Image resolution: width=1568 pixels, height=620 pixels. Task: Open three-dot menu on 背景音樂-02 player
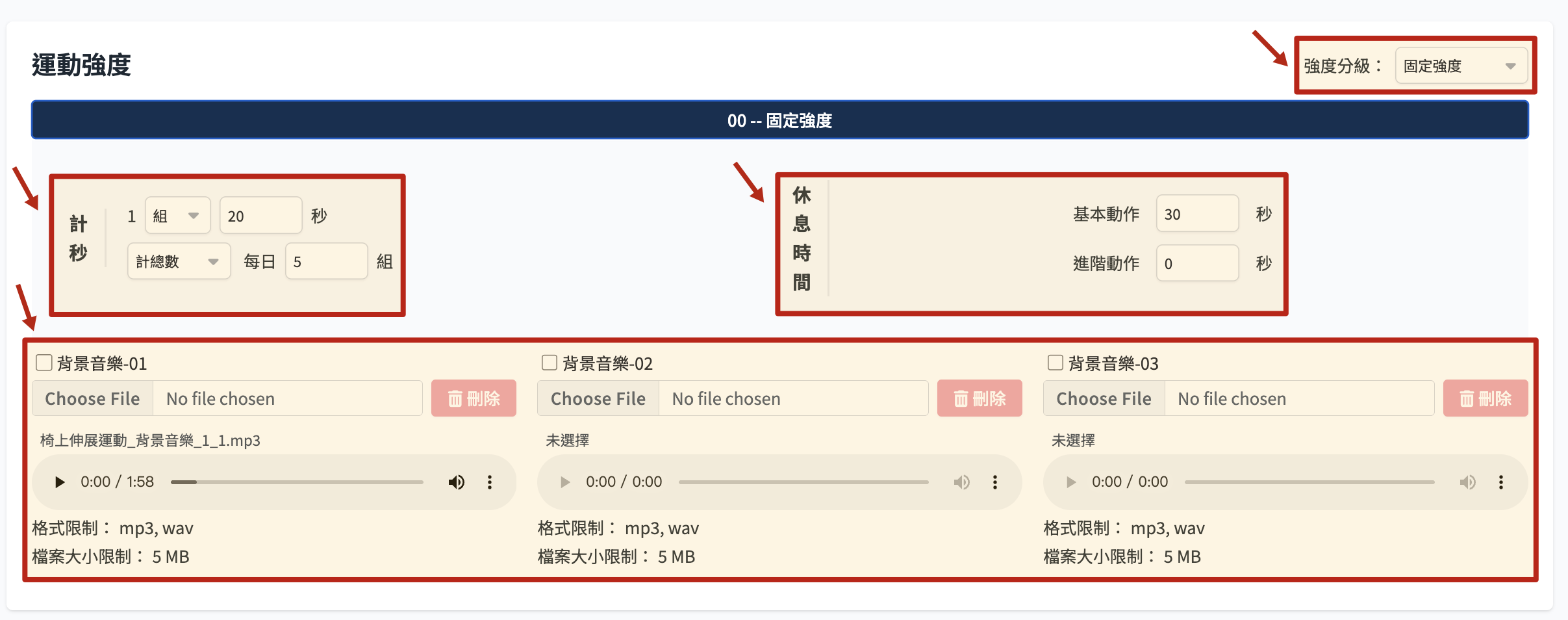(994, 482)
